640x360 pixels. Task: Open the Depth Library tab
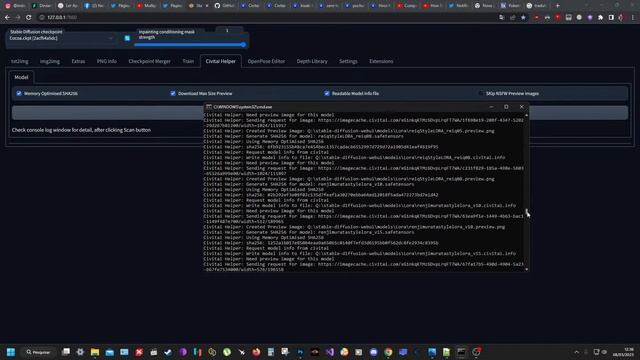[312, 61]
